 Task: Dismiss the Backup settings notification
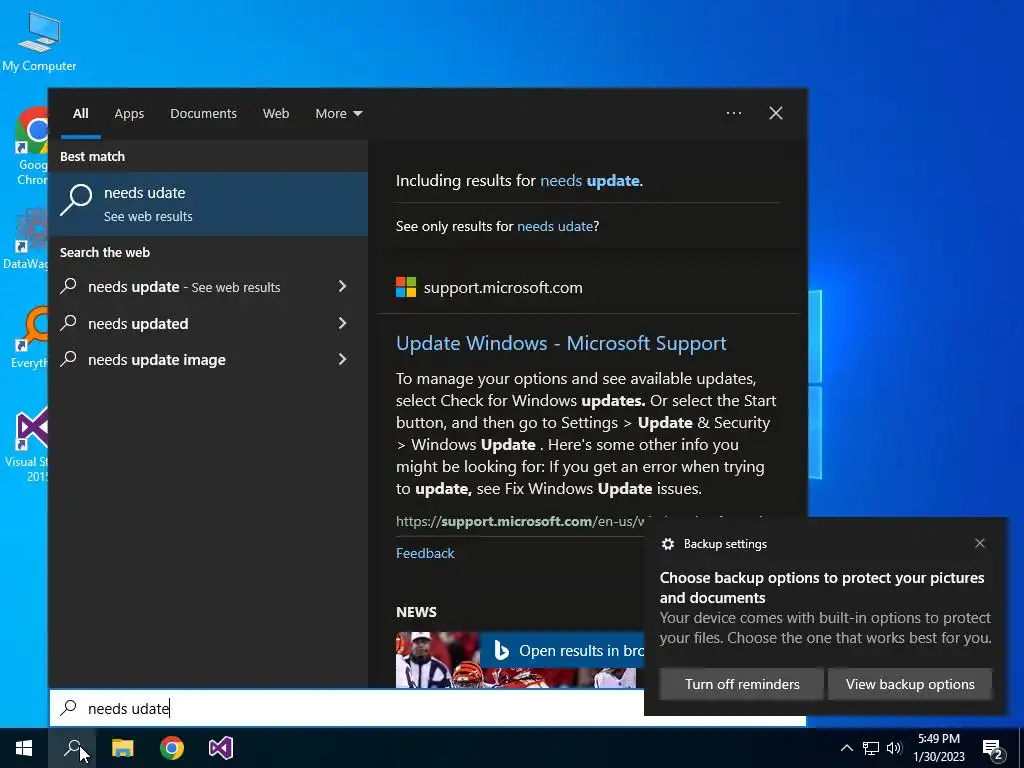coord(980,543)
